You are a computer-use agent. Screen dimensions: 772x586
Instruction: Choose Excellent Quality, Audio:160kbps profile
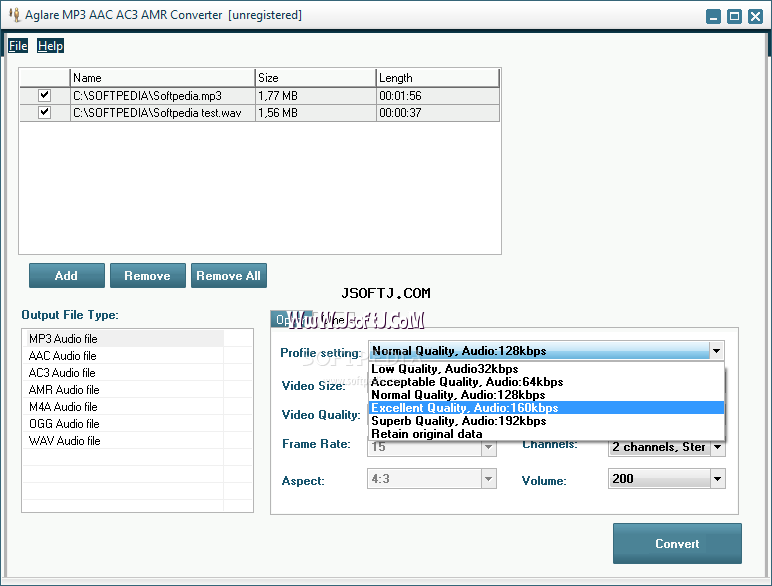click(547, 408)
